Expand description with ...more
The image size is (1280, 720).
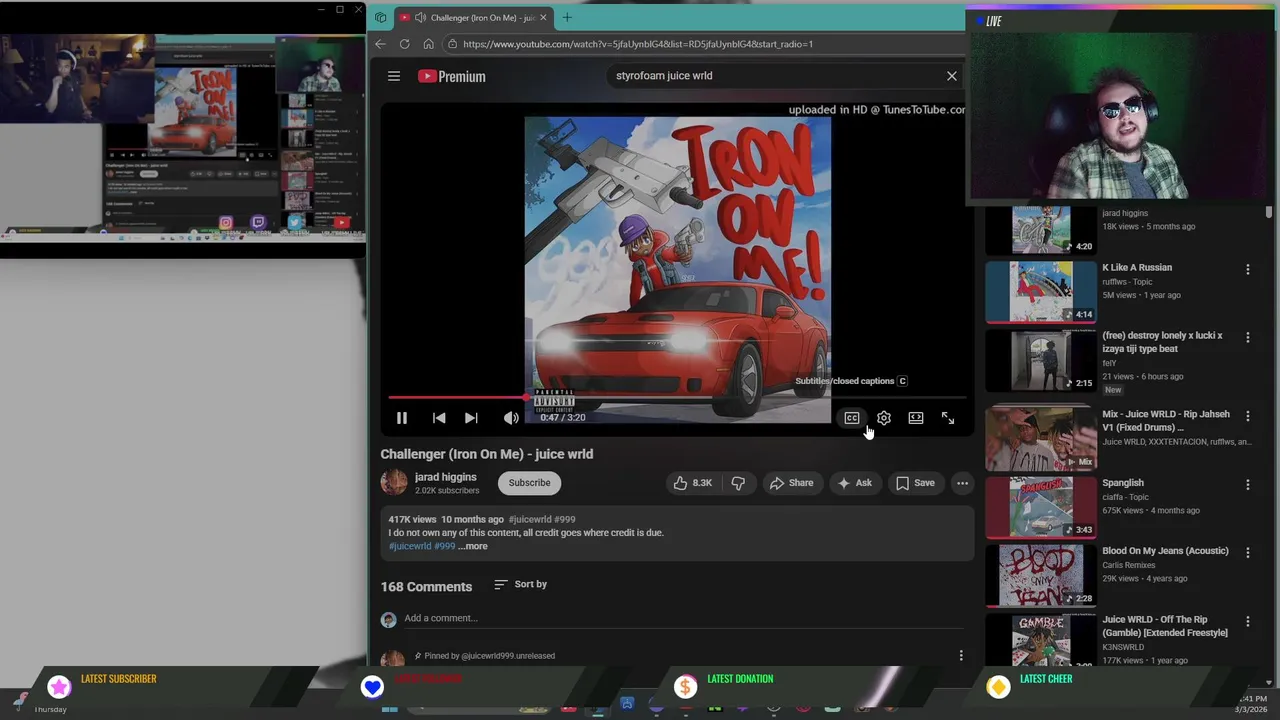(473, 546)
